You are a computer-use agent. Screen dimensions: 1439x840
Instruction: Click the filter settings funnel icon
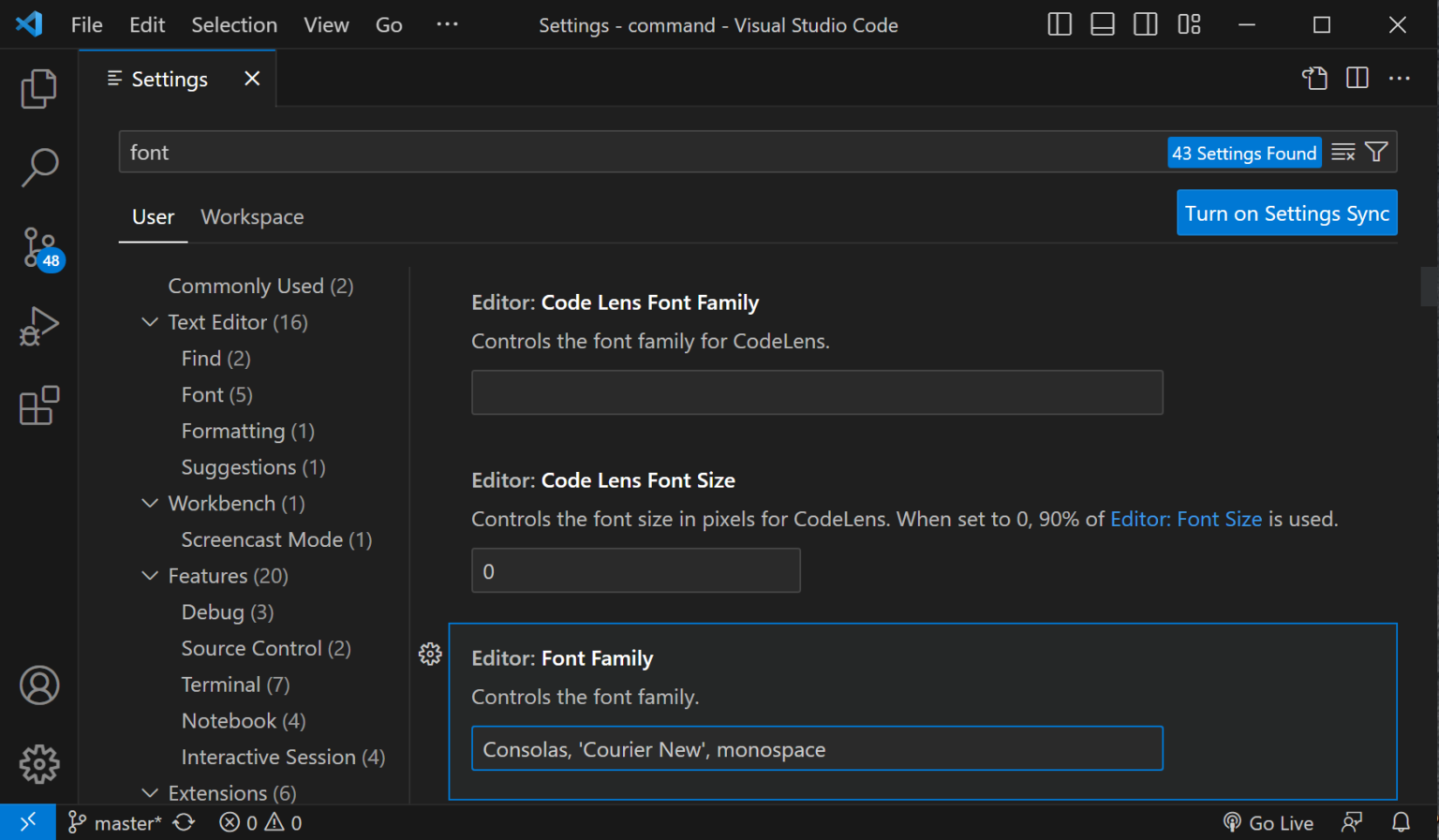click(1376, 153)
